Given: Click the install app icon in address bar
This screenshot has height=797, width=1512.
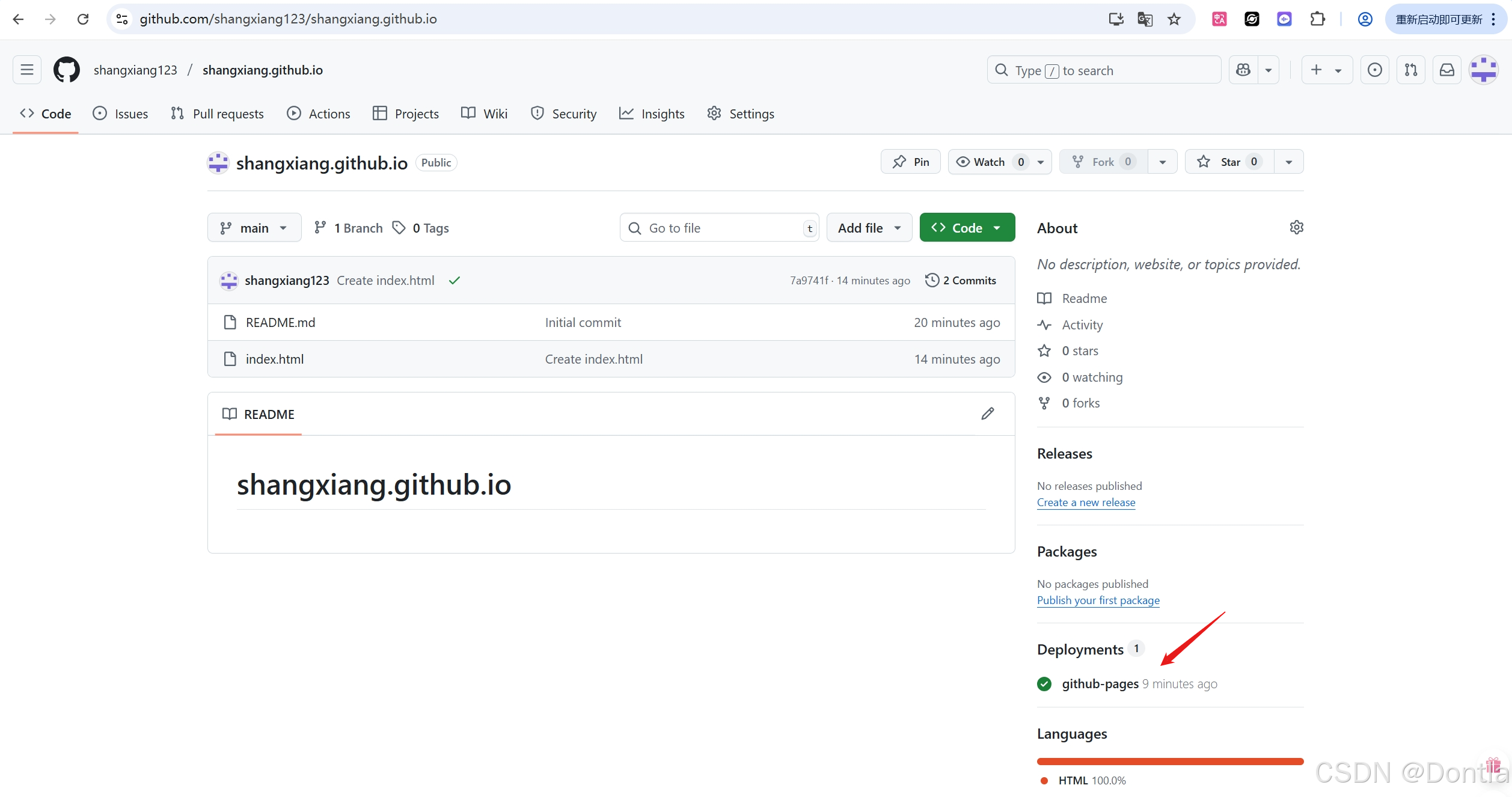Looking at the screenshot, I should point(1116,19).
